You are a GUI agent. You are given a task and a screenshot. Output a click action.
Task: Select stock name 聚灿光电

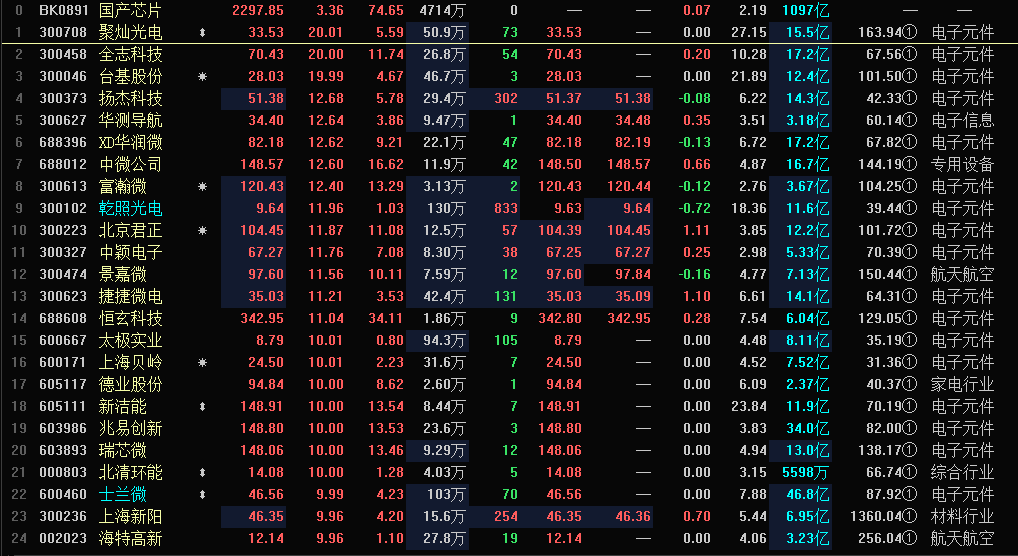pyautogui.click(x=130, y=32)
